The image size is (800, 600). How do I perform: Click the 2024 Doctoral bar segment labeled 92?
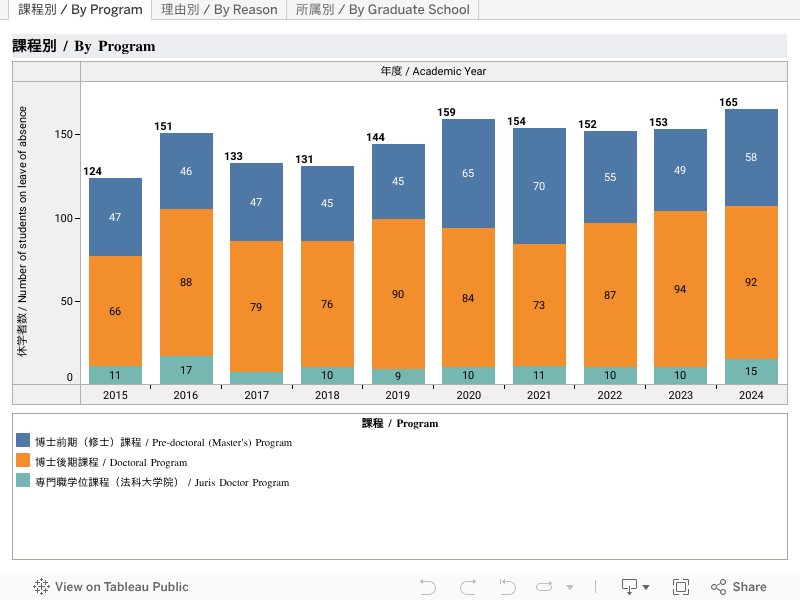[x=751, y=282]
